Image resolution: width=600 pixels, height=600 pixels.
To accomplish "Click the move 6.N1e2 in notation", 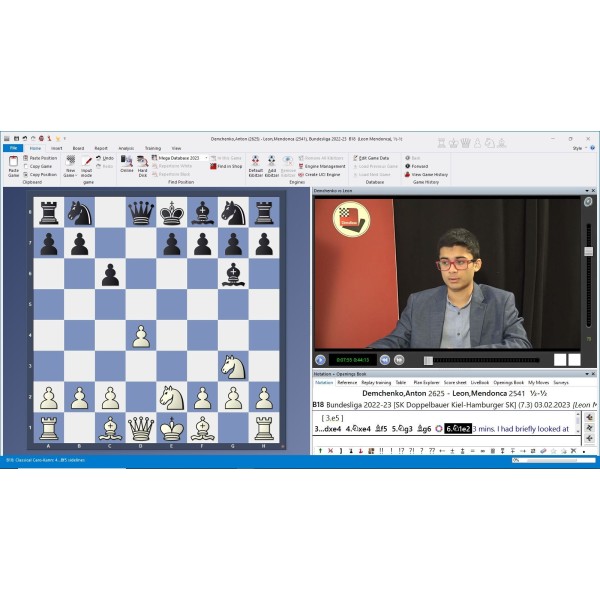I will tap(458, 429).
